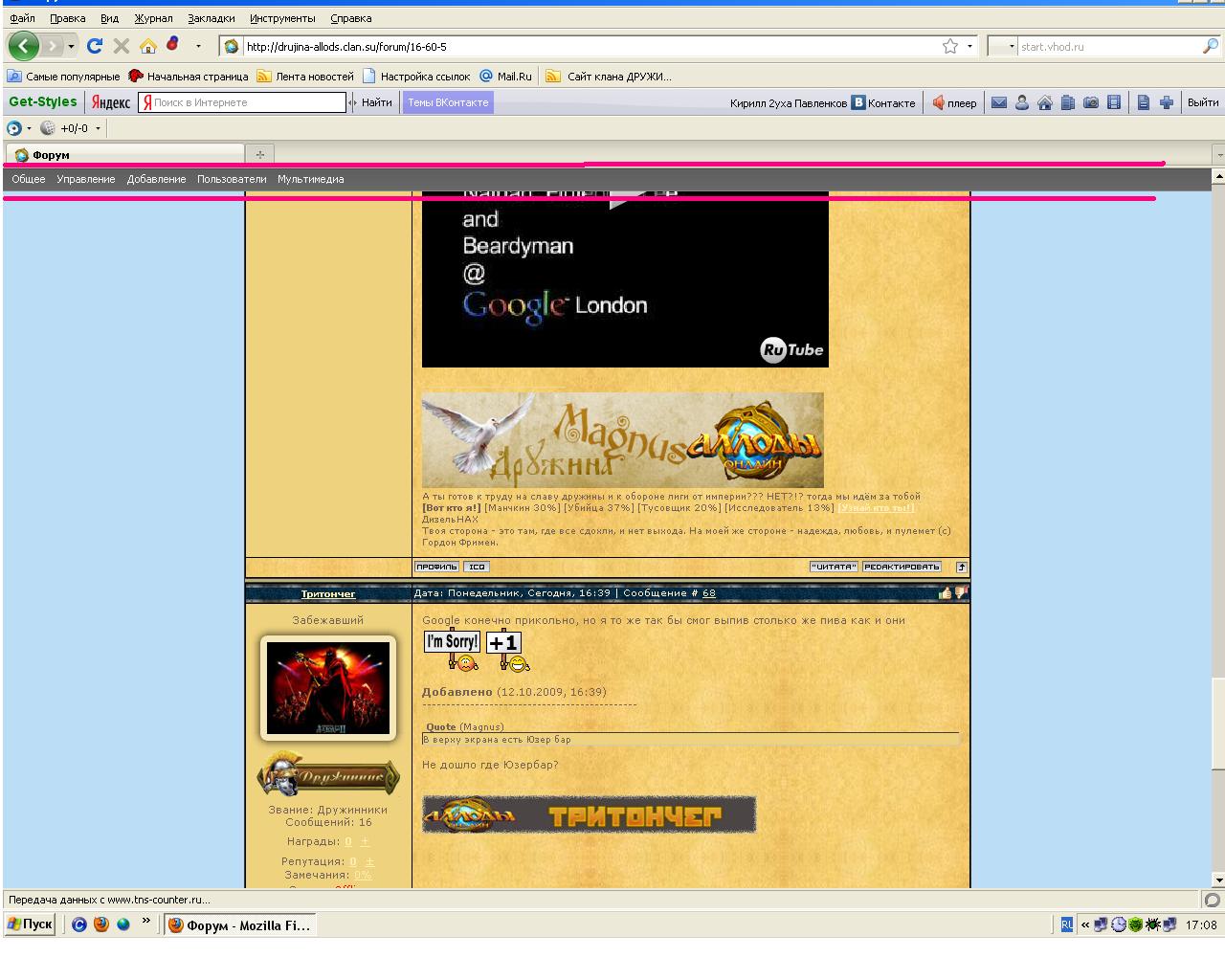Open the Самые популярные bookmark
Image resolution: width=1225 pixels, height=980 pixels.
pyautogui.click(x=63, y=77)
